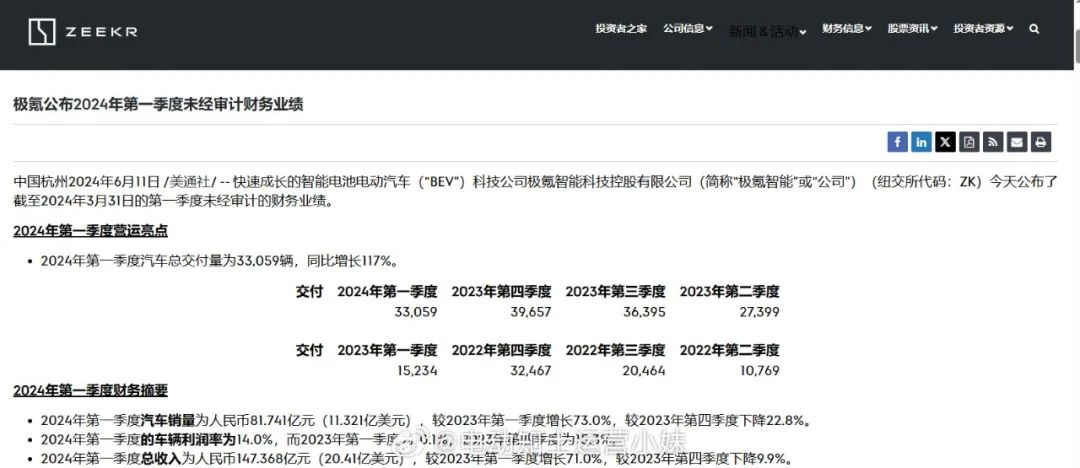The height and width of the screenshot is (468, 1080).
Task: Select delivery value 20,464 in table
Action: 643,371
